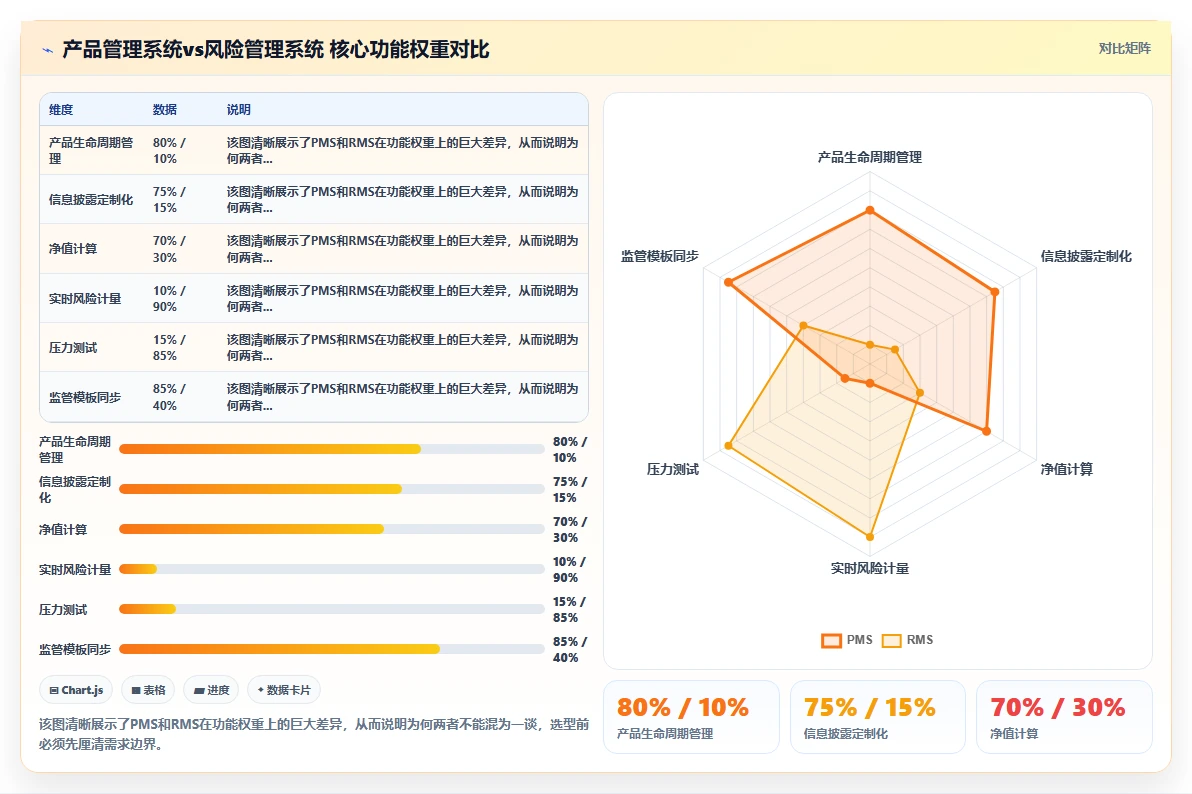Click the 85% / 40% value beside the progress bar
This screenshot has height=794, width=1192.
(x=569, y=649)
